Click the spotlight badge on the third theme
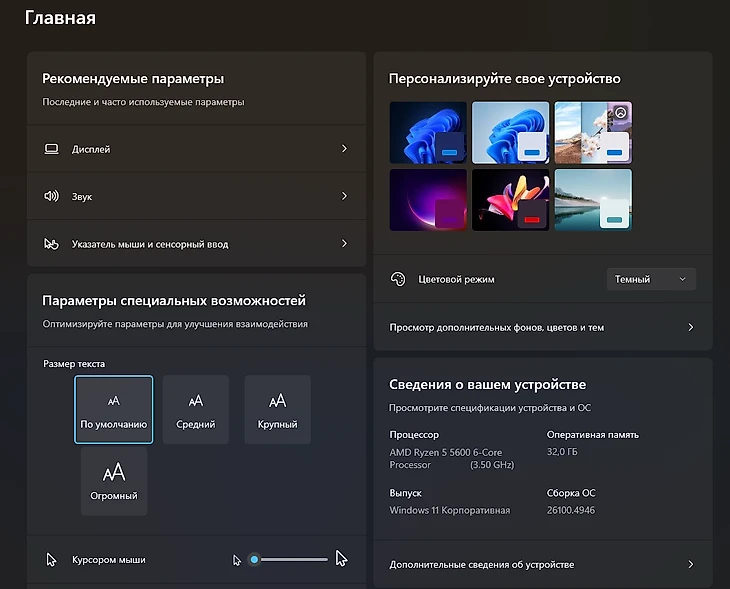Image resolution: width=730 pixels, height=589 pixels. [x=620, y=113]
